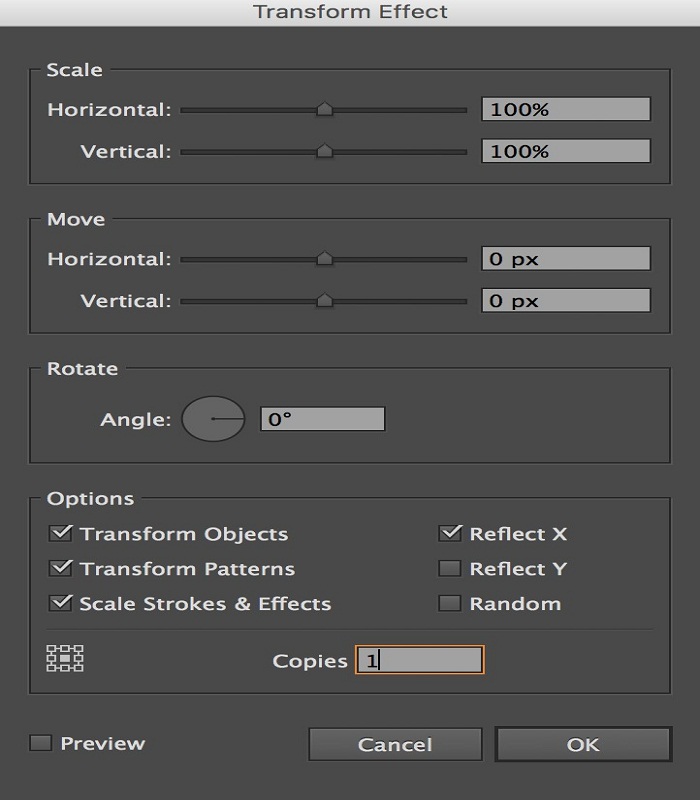Click the Rotate angle dial
700x800 pixels.
213,418
